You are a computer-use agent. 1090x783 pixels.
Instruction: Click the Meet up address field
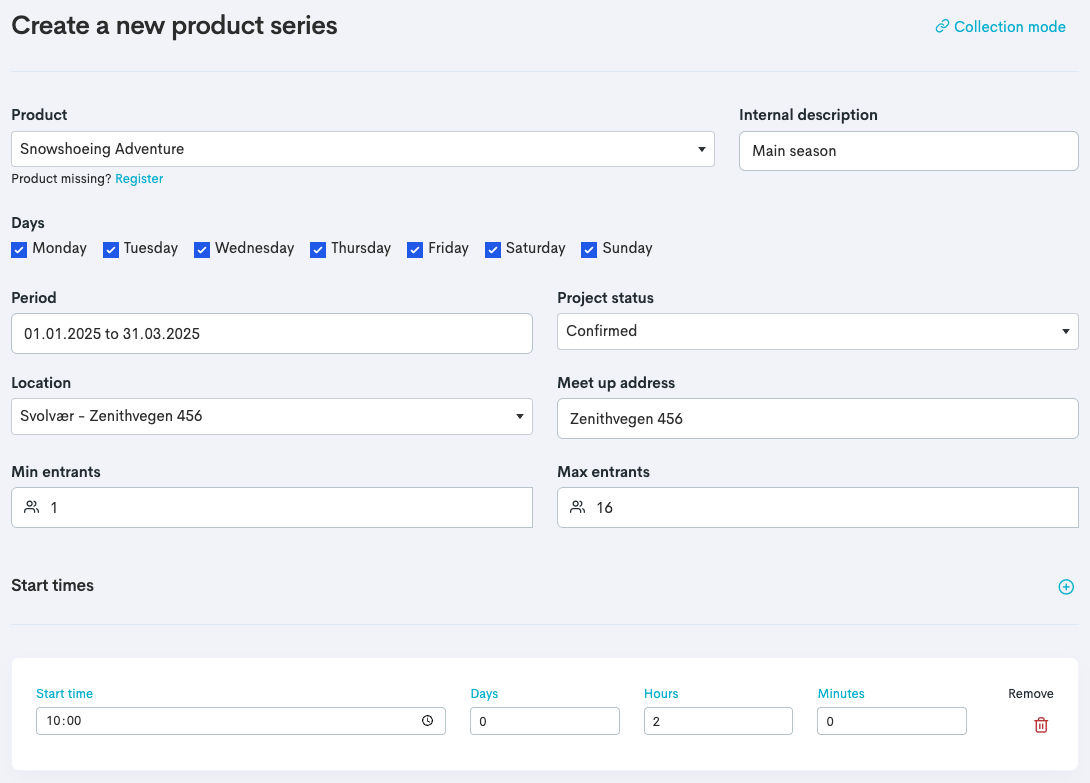point(817,419)
